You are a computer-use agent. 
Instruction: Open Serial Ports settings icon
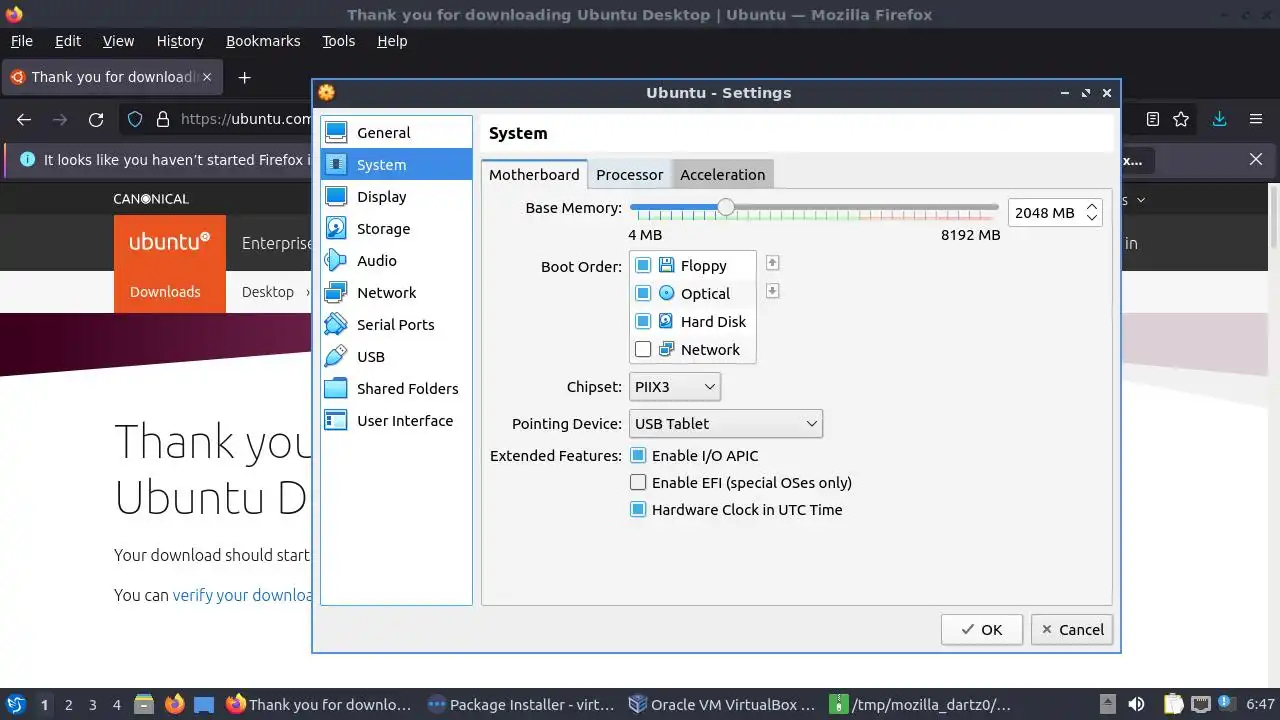click(x=336, y=324)
